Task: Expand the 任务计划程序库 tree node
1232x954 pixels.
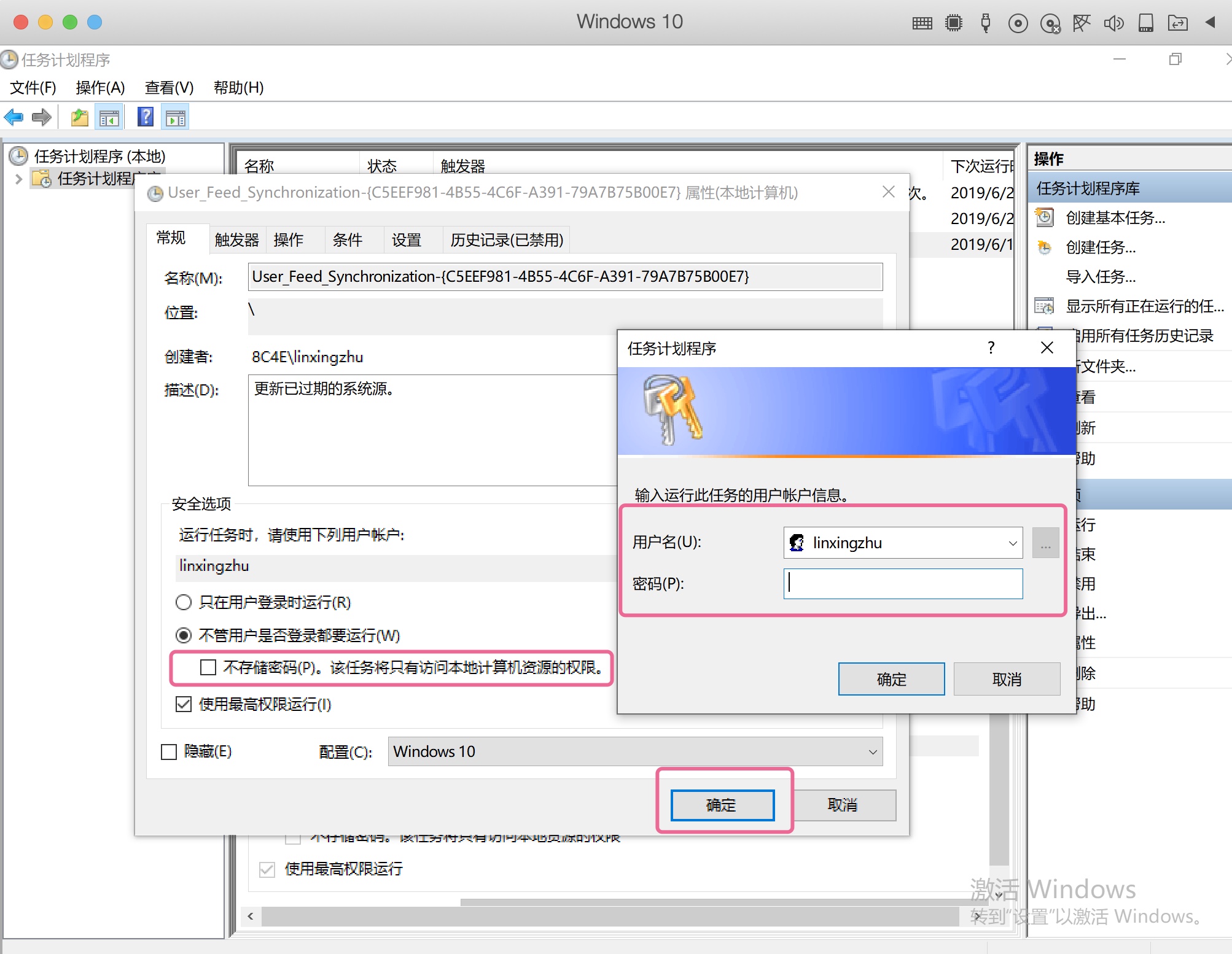Action: tap(18, 179)
